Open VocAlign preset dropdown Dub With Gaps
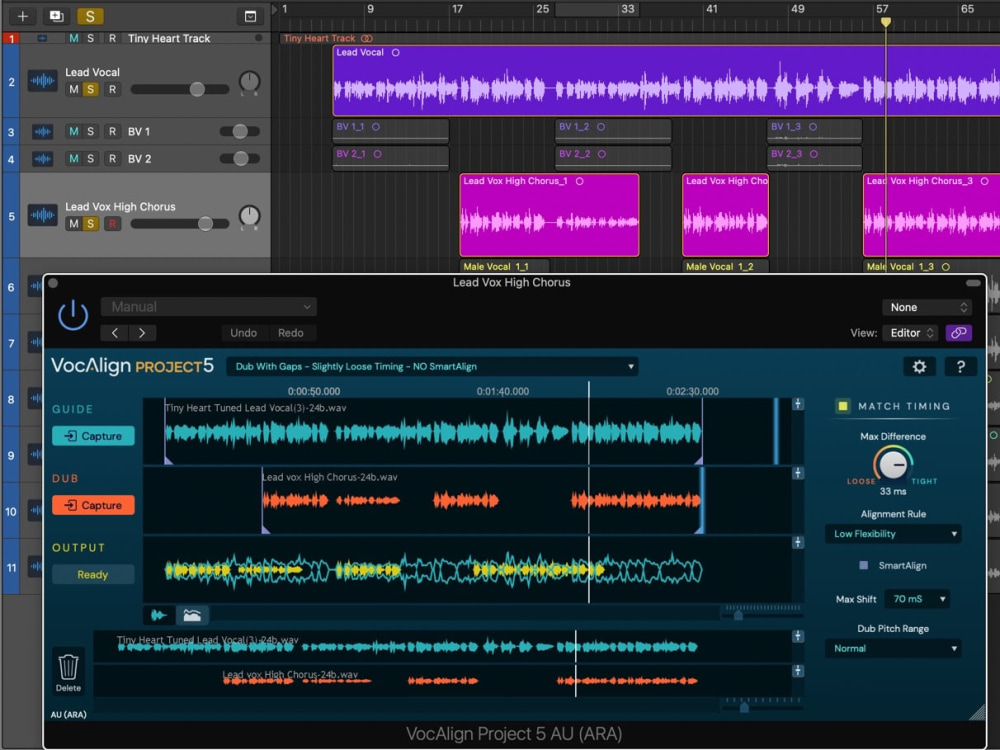This screenshot has height=750, width=1000. tap(432, 367)
